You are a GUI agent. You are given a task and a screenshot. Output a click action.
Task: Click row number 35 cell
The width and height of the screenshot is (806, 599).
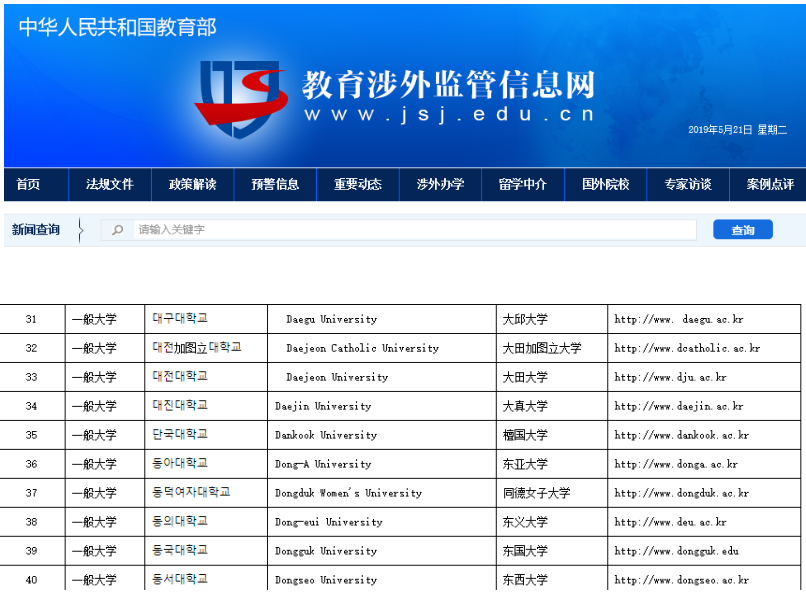point(31,435)
